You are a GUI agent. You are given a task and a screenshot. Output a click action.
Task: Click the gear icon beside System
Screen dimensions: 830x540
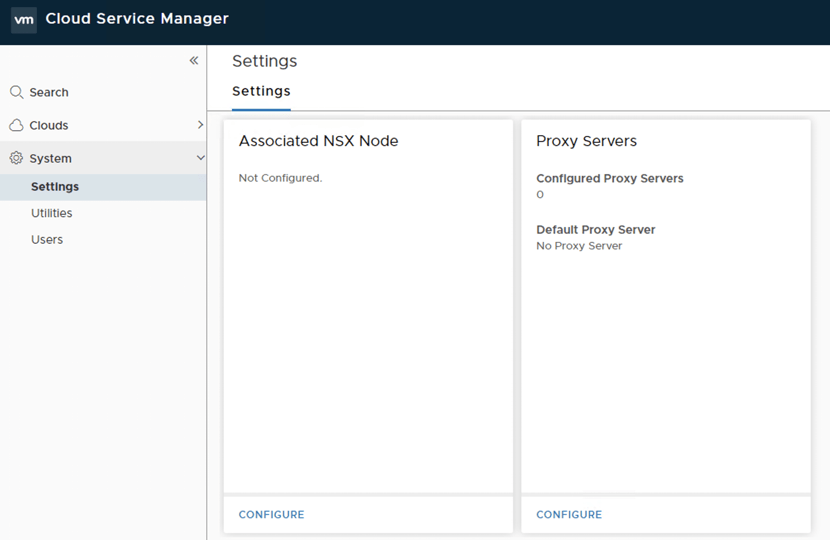(x=16, y=158)
